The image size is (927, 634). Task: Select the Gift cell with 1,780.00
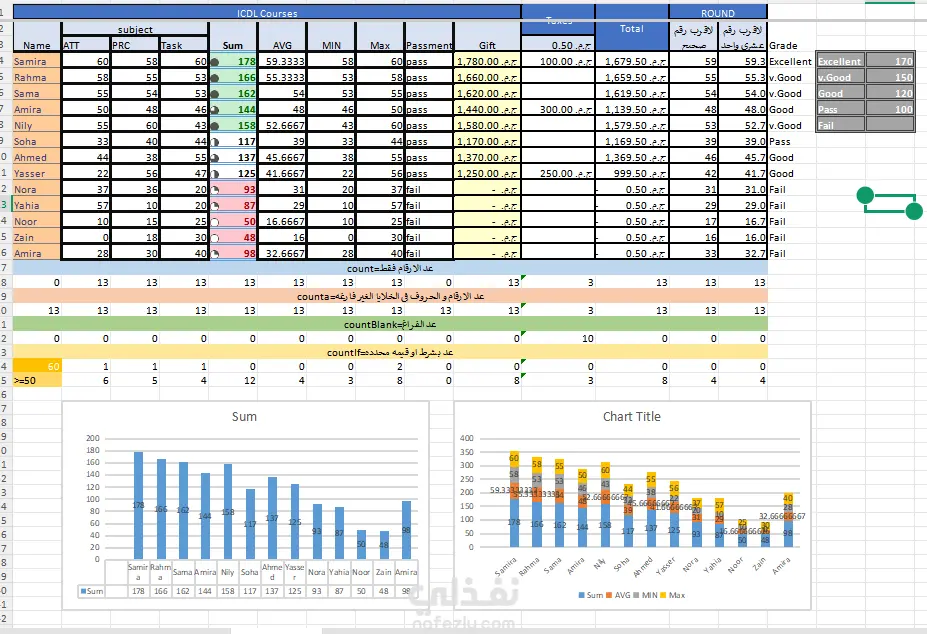(487, 61)
